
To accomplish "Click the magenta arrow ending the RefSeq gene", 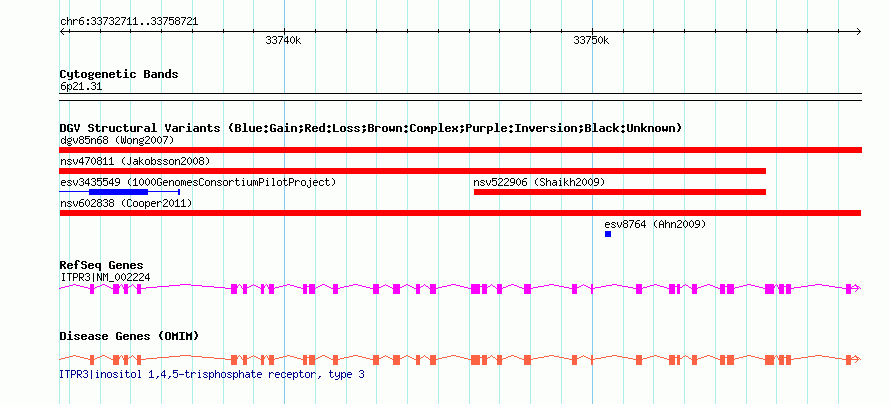I will [x=858, y=288].
